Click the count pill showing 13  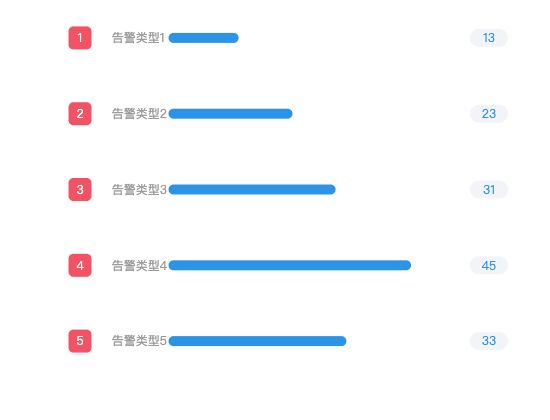489,38
